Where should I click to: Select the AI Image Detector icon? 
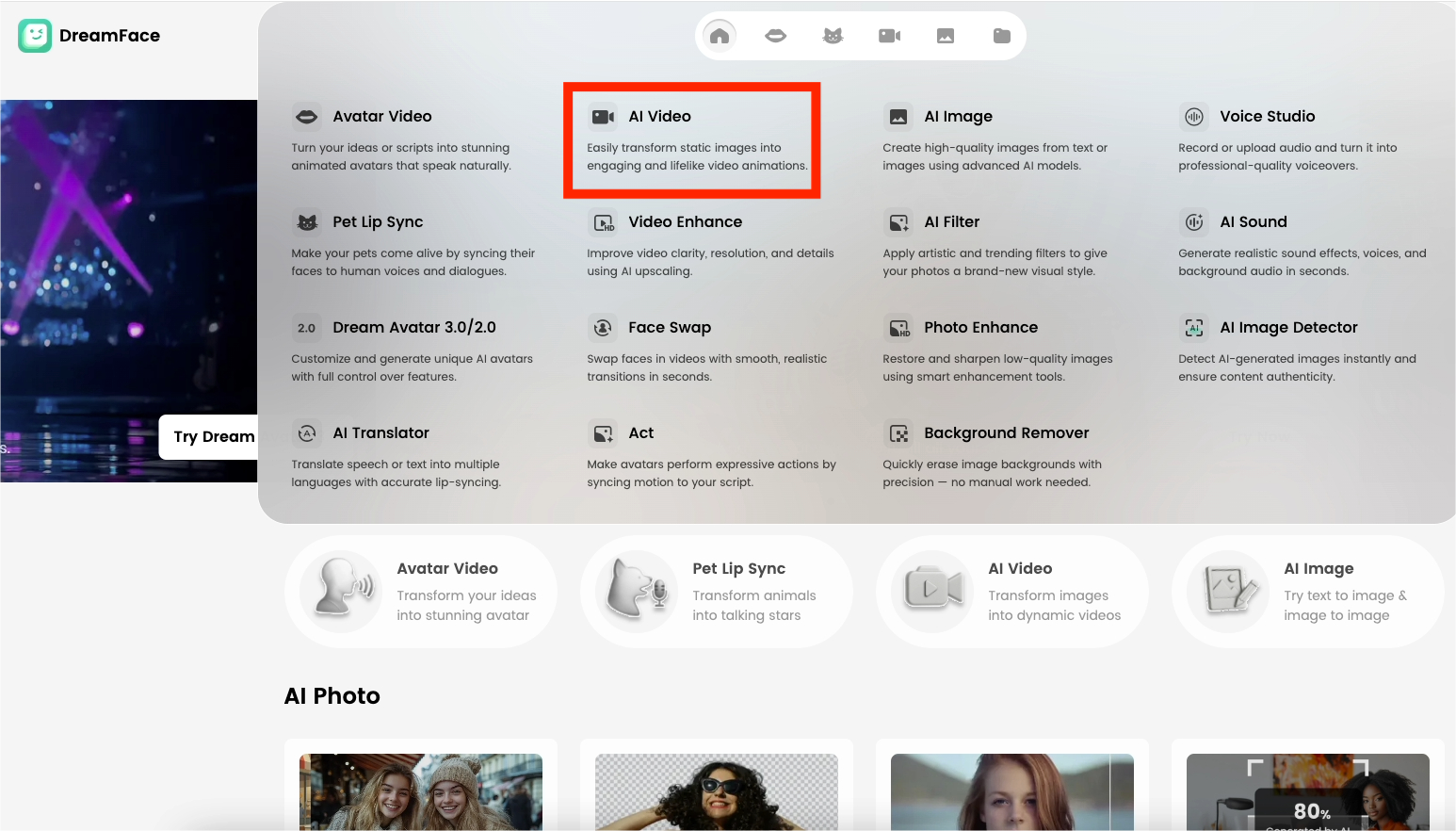(x=1194, y=328)
